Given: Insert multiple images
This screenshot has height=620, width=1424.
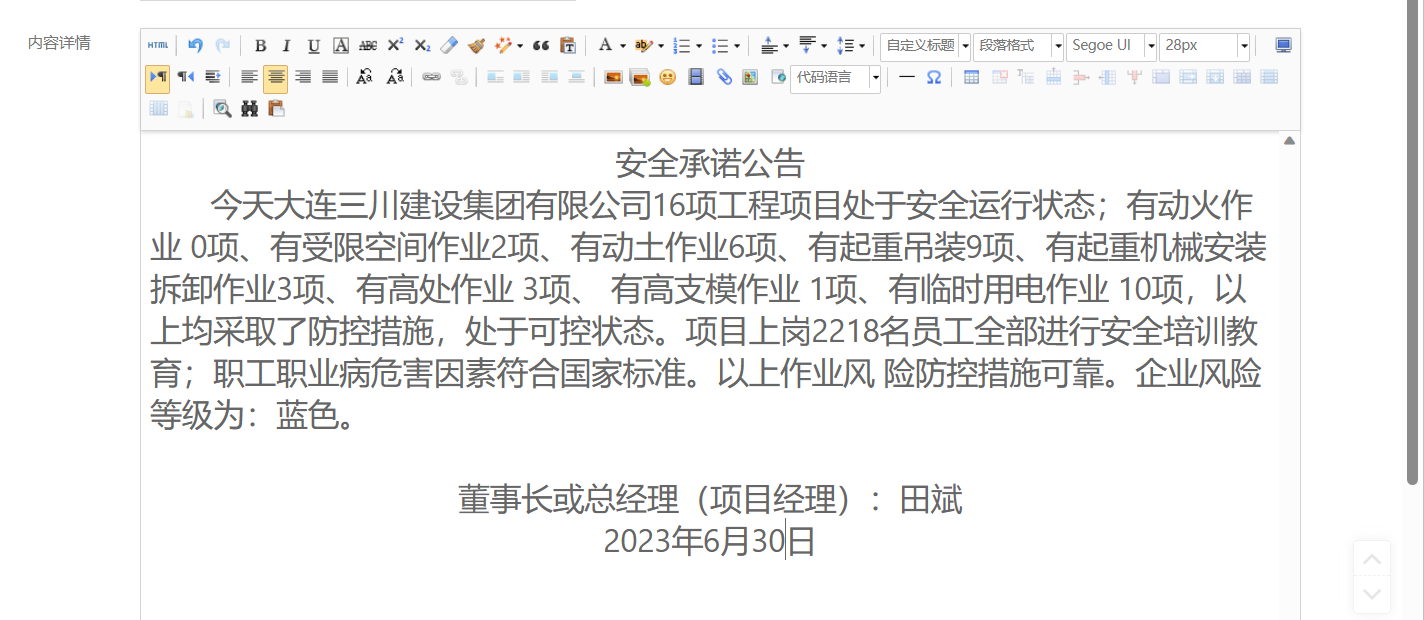Looking at the screenshot, I should [640, 77].
